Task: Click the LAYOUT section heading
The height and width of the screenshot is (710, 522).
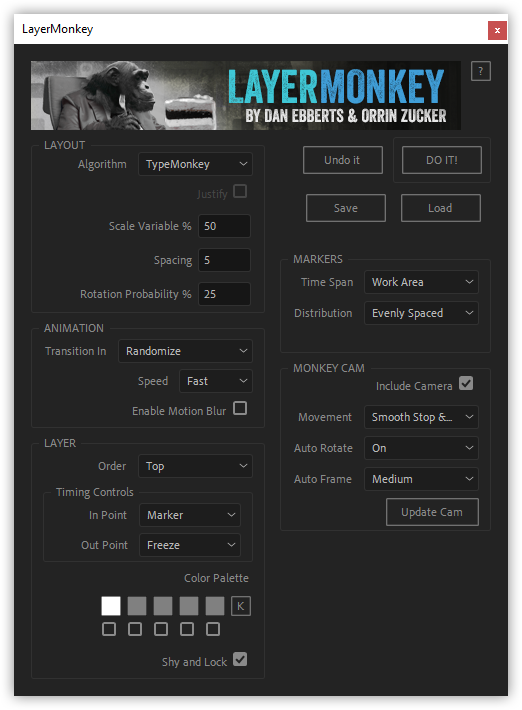Action: 64,145
